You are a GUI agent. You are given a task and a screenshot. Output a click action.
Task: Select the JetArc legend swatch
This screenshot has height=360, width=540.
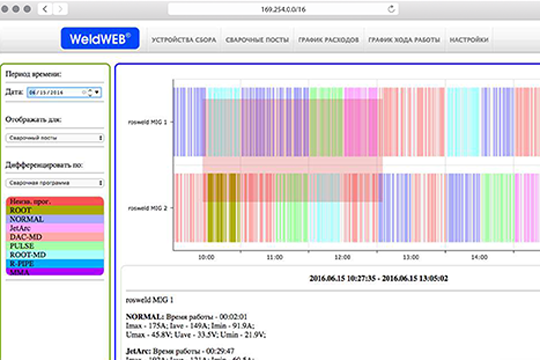tap(55, 228)
